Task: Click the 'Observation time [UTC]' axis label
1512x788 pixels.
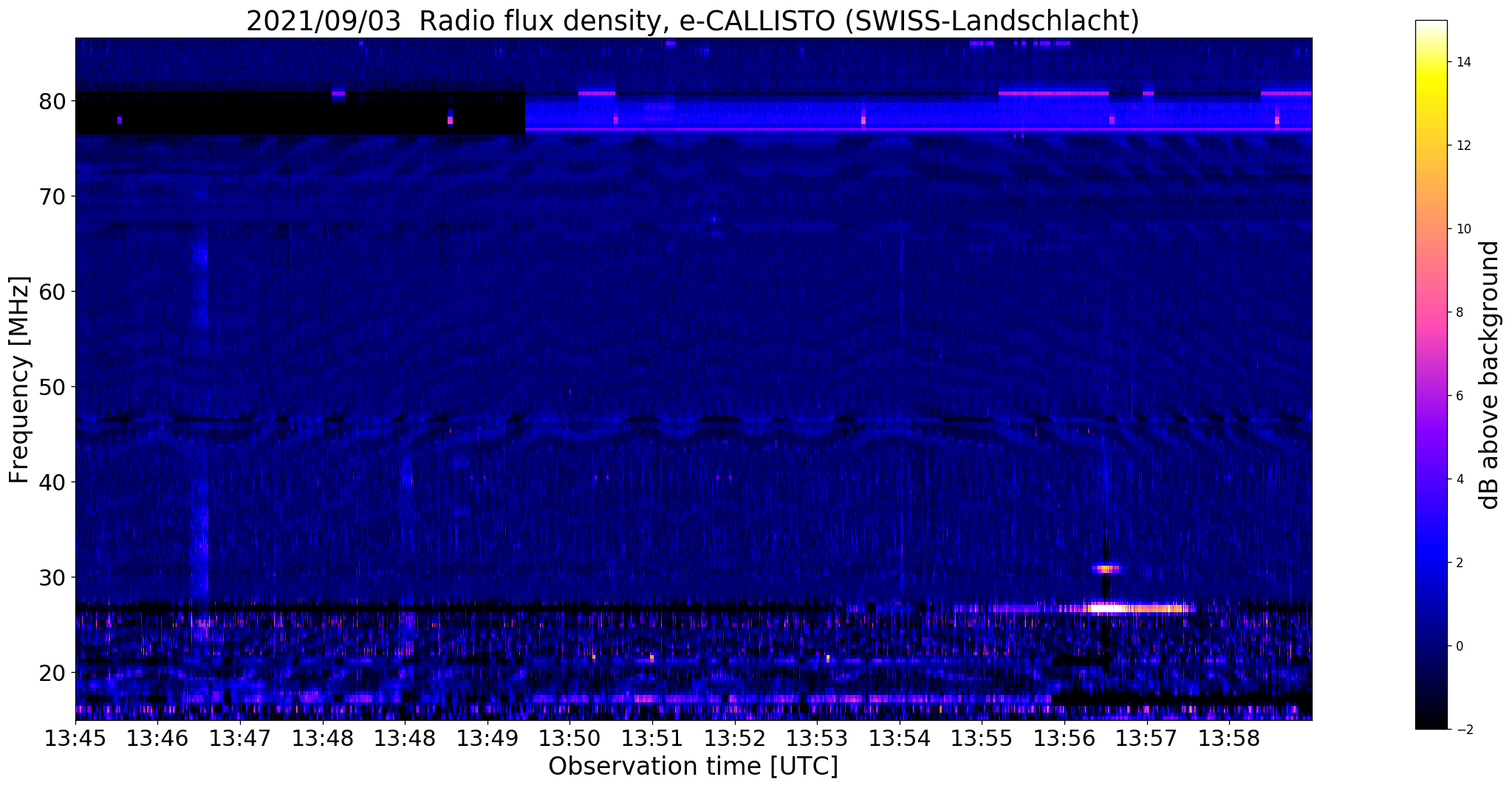Action: click(693, 767)
